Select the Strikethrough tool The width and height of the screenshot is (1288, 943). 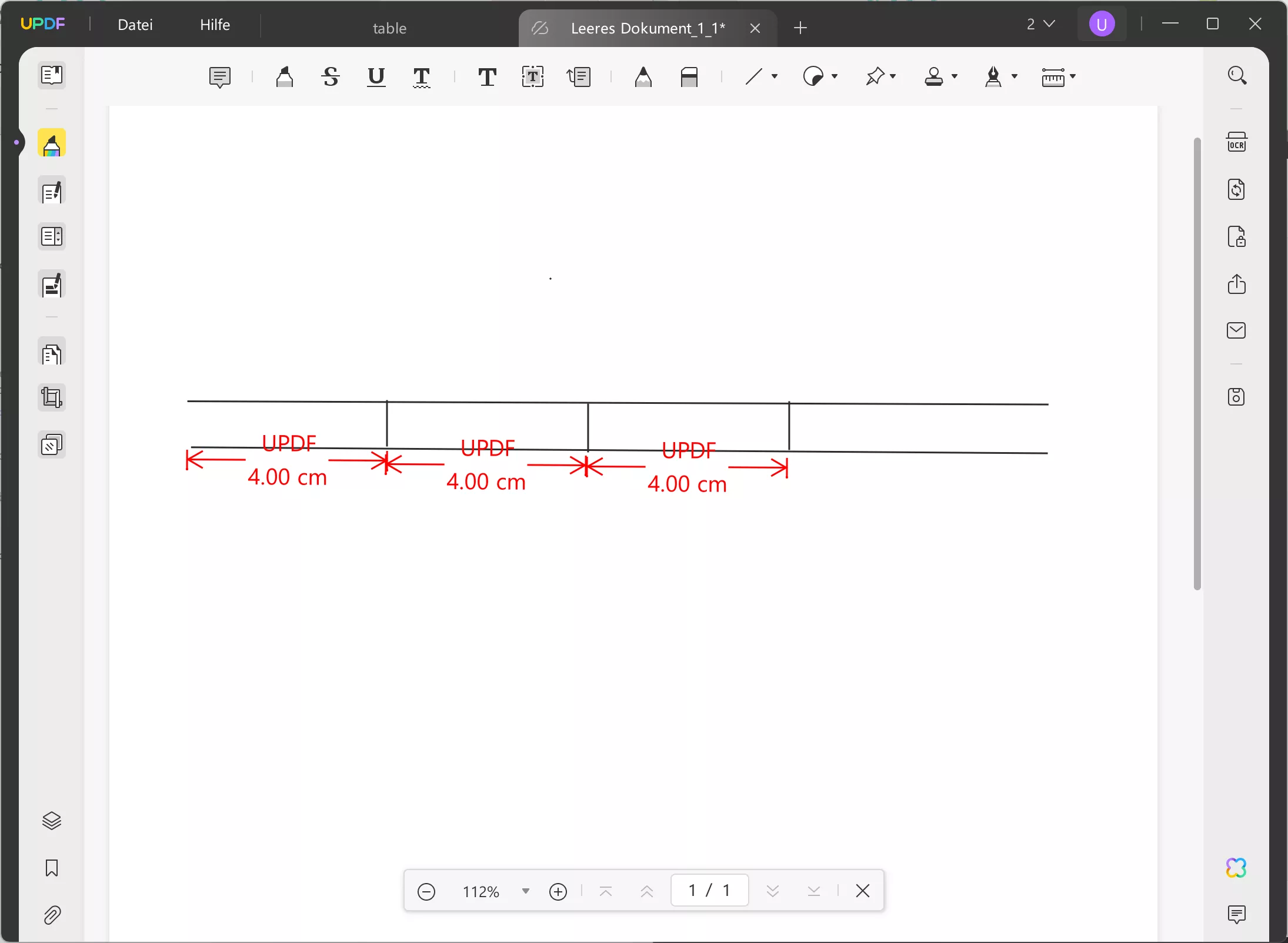(x=331, y=77)
